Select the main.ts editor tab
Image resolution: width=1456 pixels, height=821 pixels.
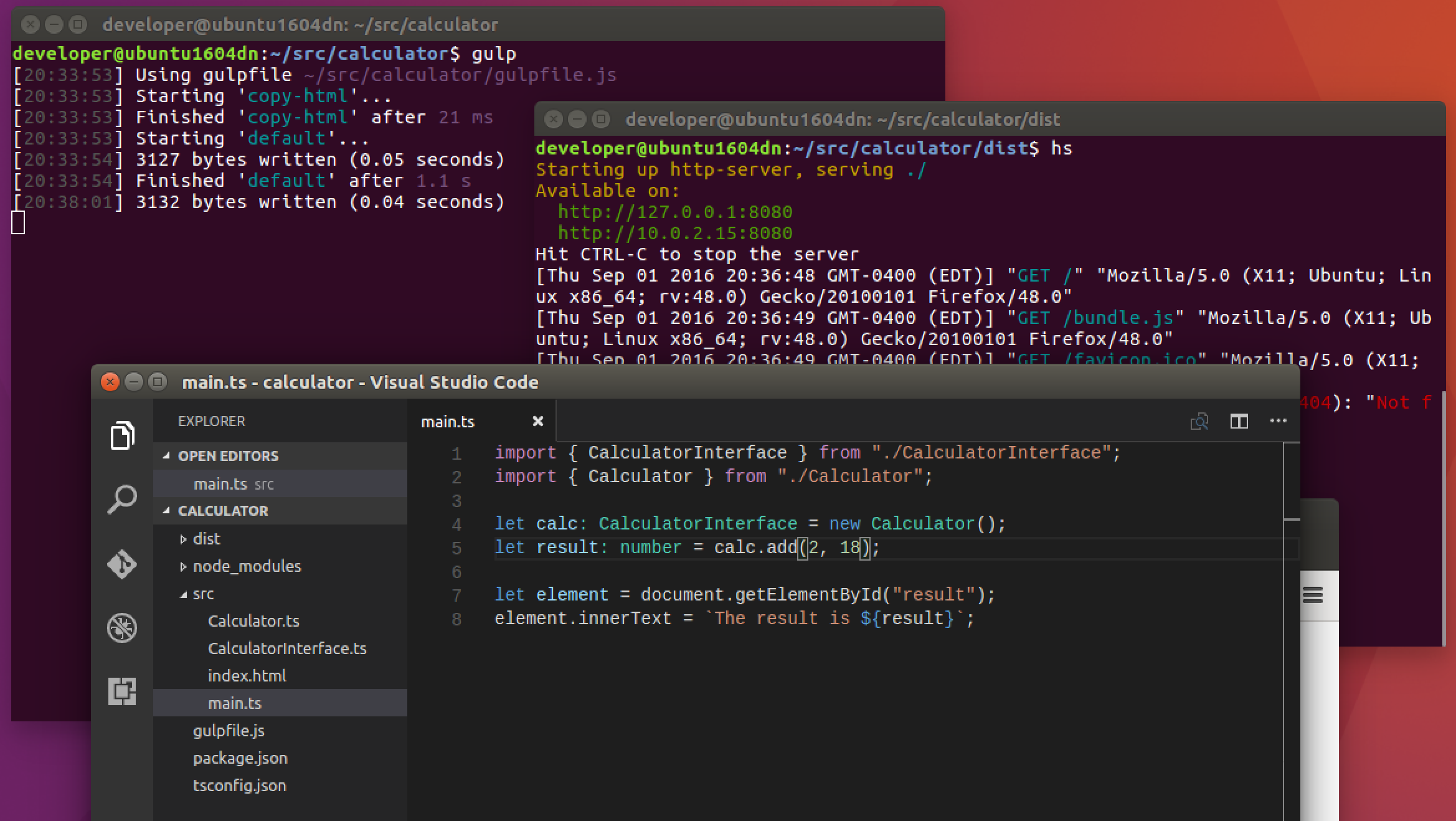448,422
